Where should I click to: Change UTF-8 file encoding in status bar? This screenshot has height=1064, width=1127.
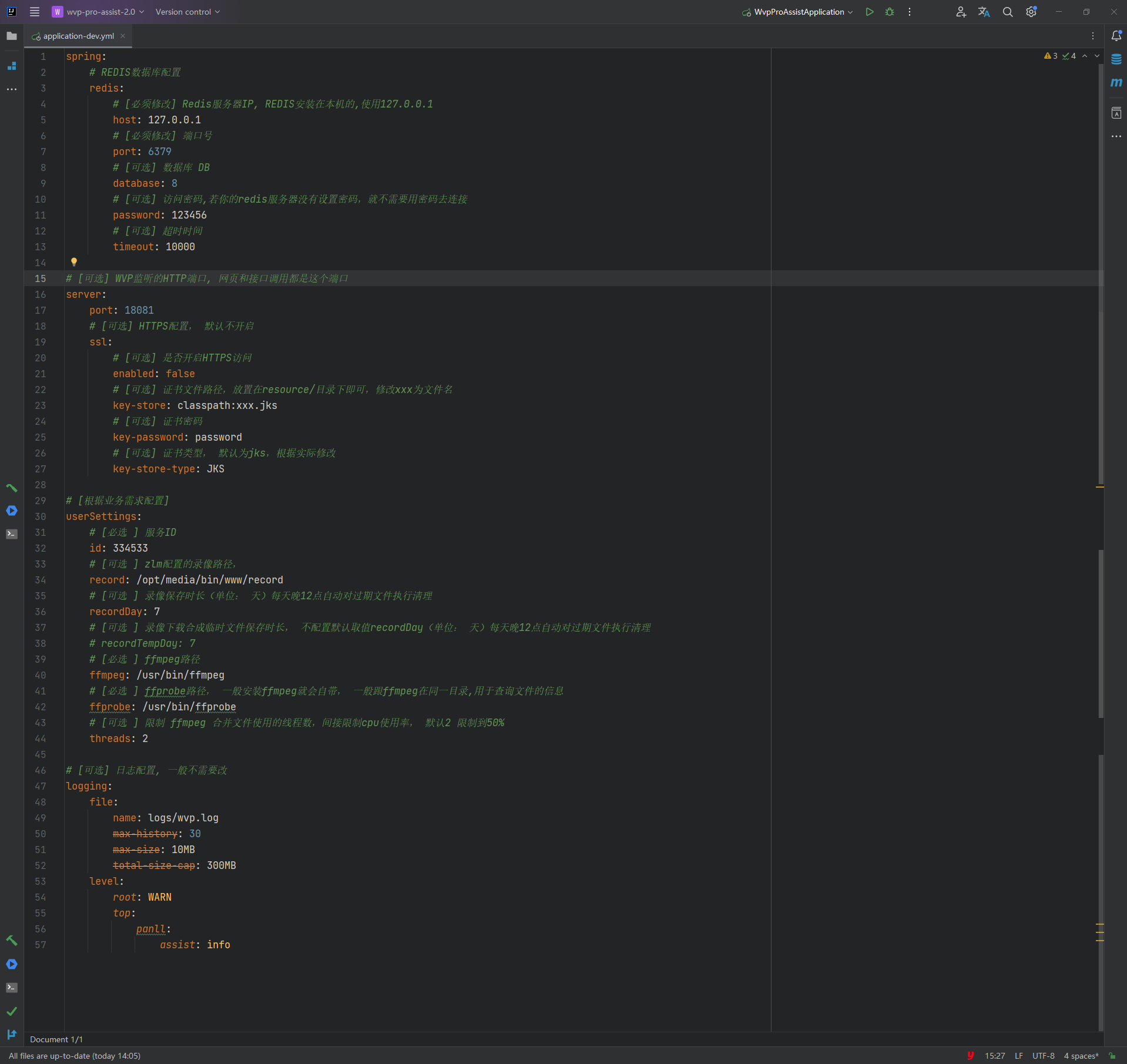(1042, 1056)
